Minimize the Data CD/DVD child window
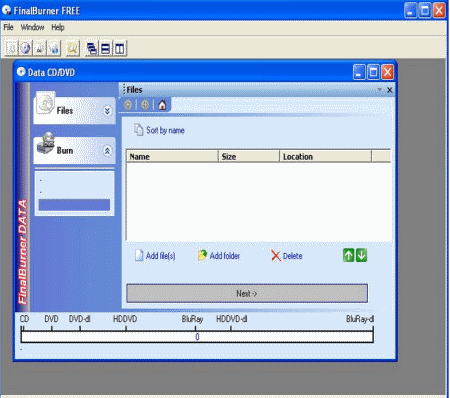 tap(359, 72)
